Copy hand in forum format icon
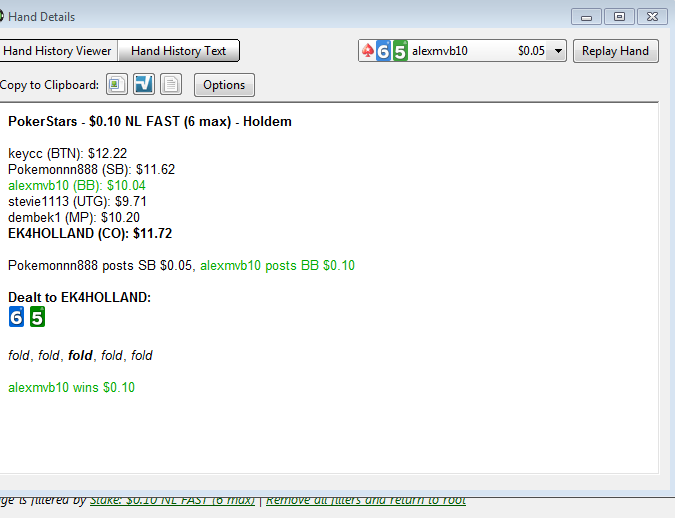The height and width of the screenshot is (518, 675). point(144,84)
